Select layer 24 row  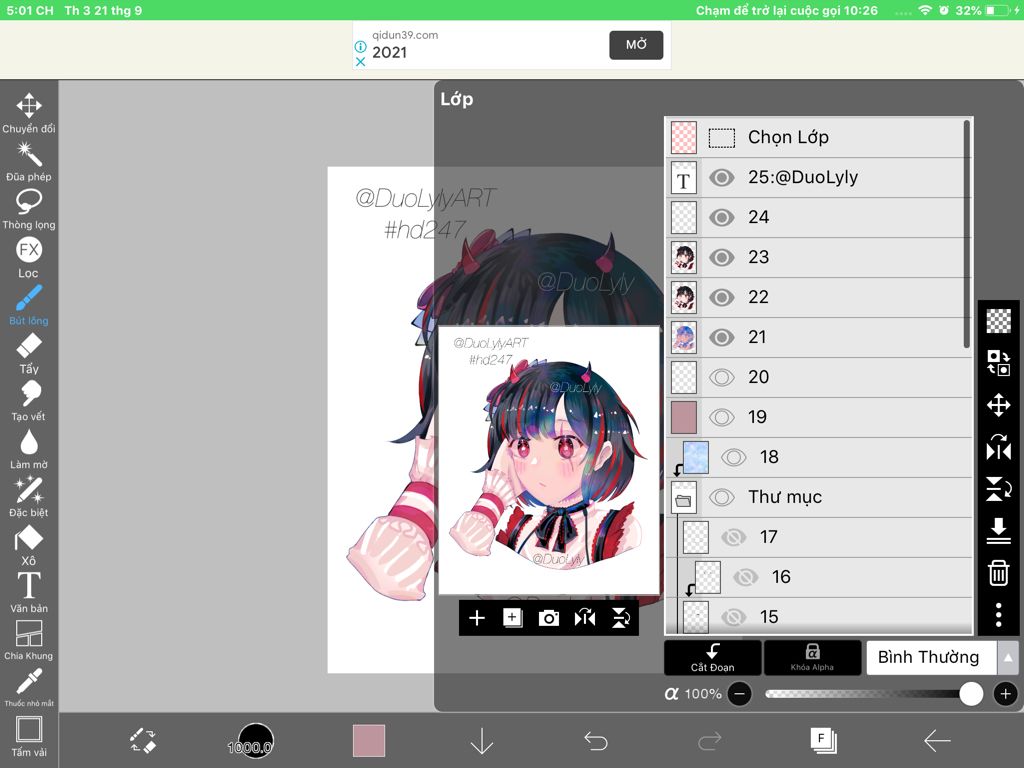(x=818, y=217)
